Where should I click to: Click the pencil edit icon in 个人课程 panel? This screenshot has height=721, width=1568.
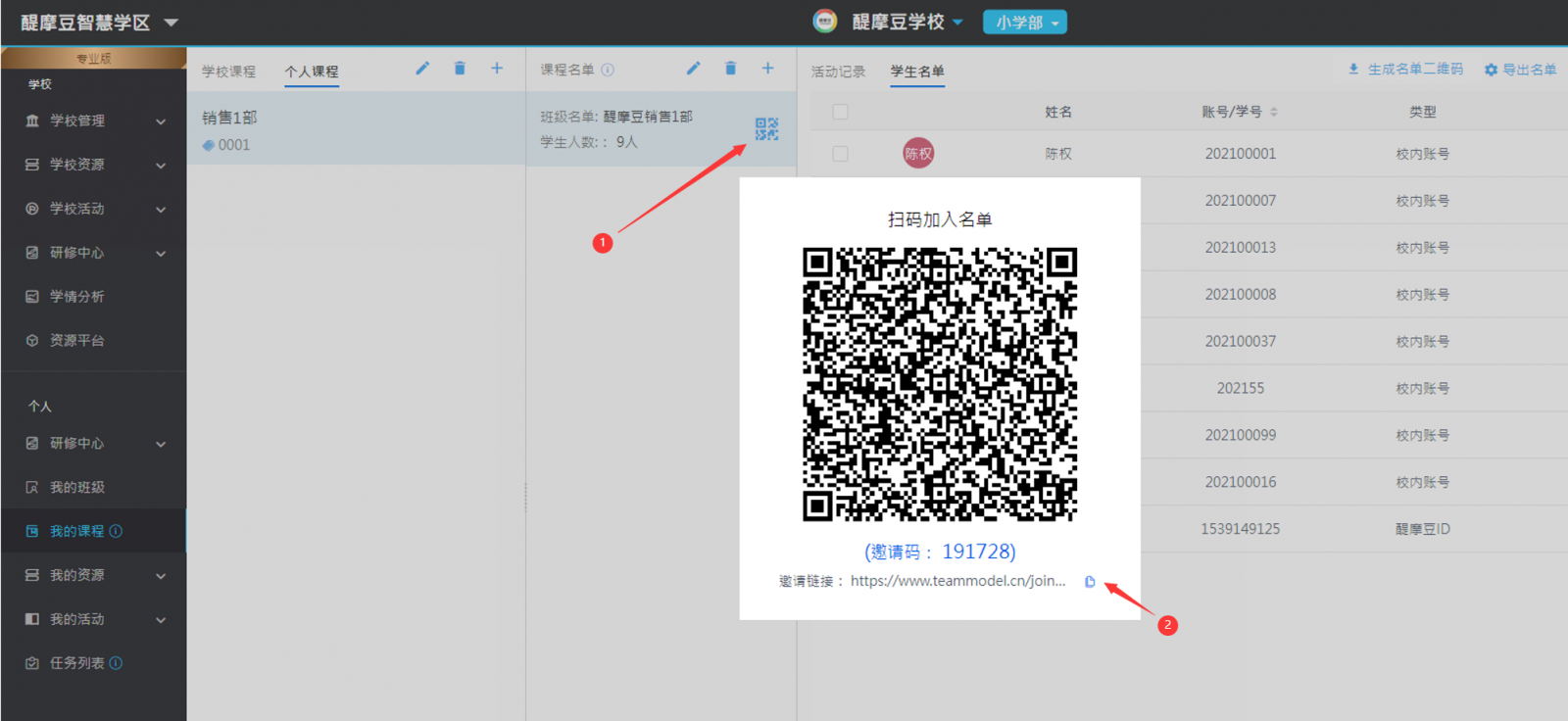coord(422,69)
